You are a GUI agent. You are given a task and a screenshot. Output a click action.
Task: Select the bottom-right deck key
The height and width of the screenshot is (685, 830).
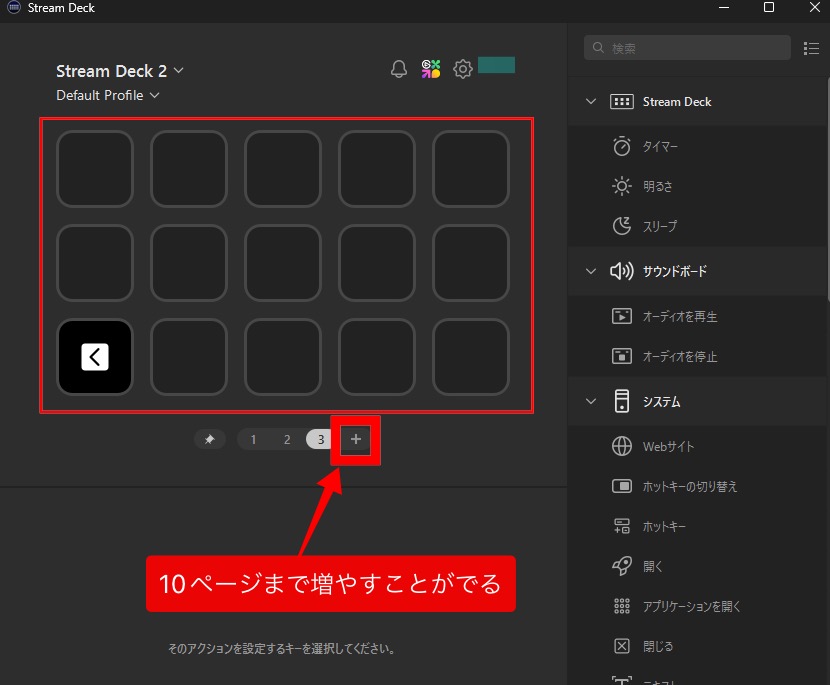tap(471, 357)
